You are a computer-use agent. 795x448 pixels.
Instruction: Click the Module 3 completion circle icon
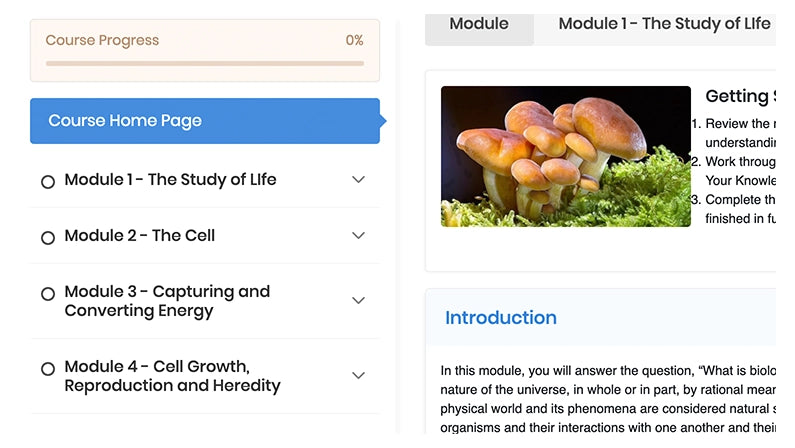pyautogui.click(x=47, y=294)
